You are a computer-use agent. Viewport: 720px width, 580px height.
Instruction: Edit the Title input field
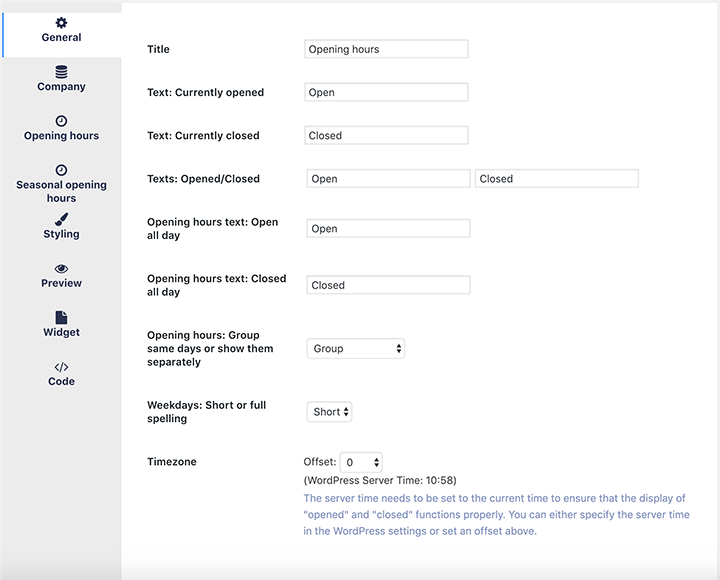click(x=386, y=49)
